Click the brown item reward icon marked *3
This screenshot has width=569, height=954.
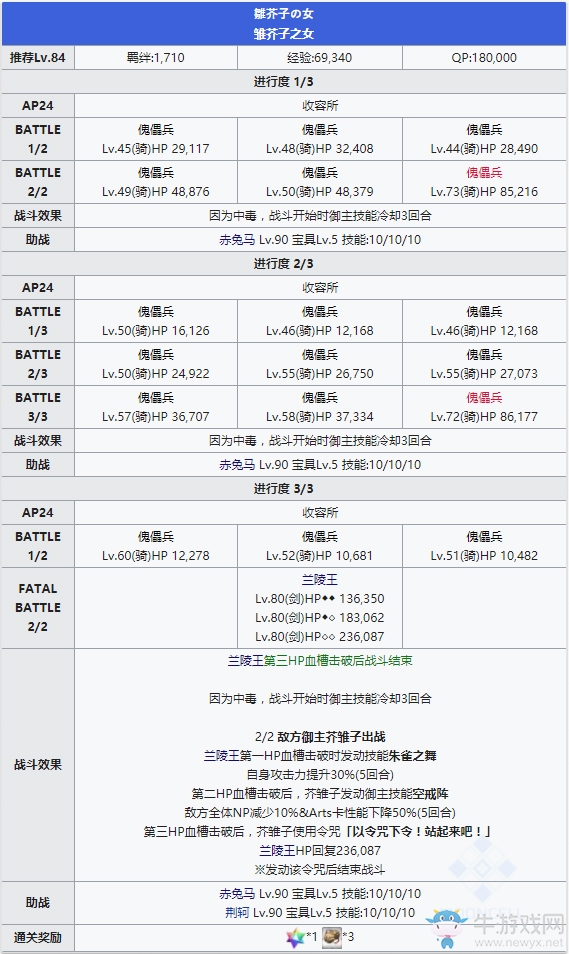pyautogui.click(x=332, y=936)
